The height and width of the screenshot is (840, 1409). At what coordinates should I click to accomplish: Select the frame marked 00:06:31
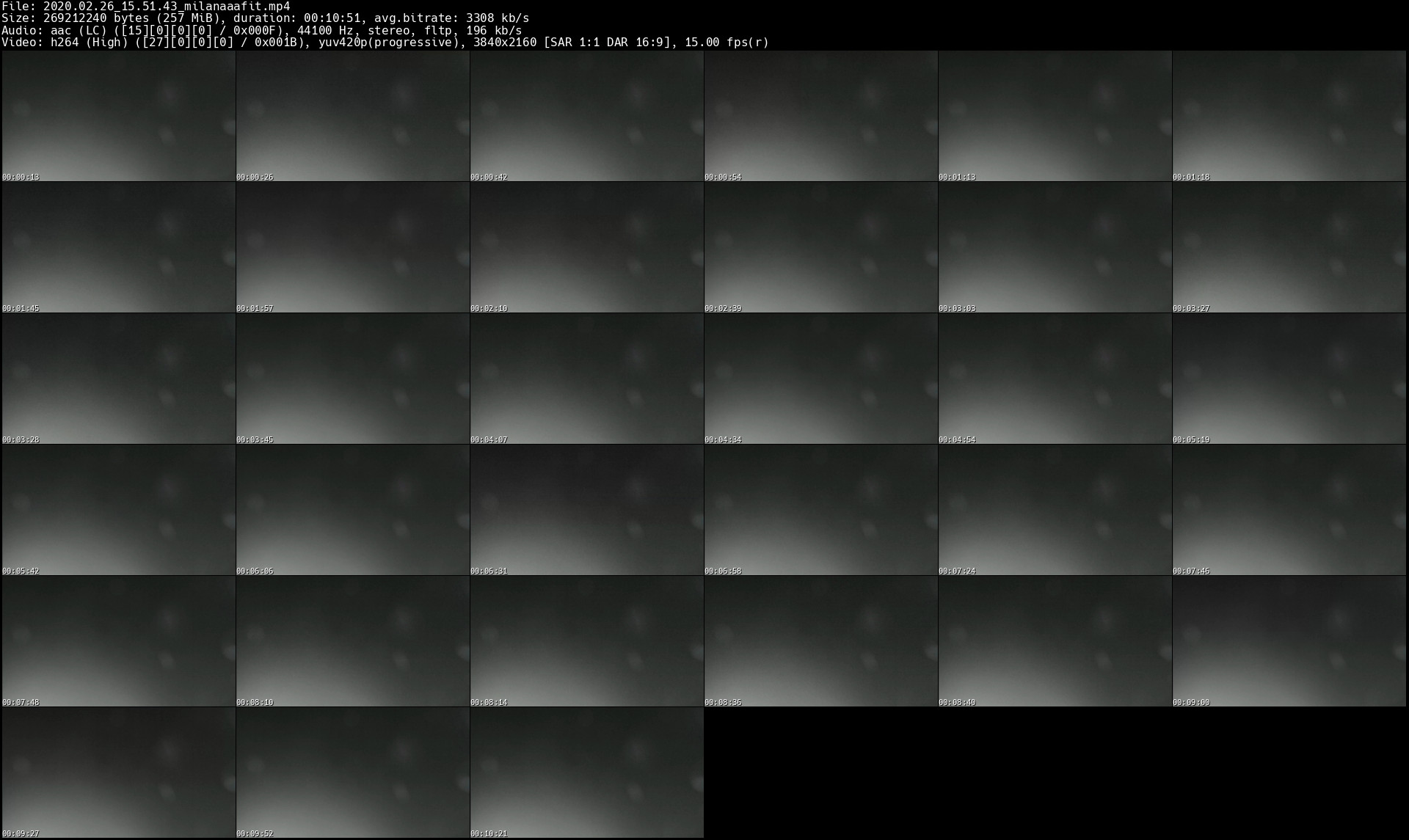coord(586,510)
